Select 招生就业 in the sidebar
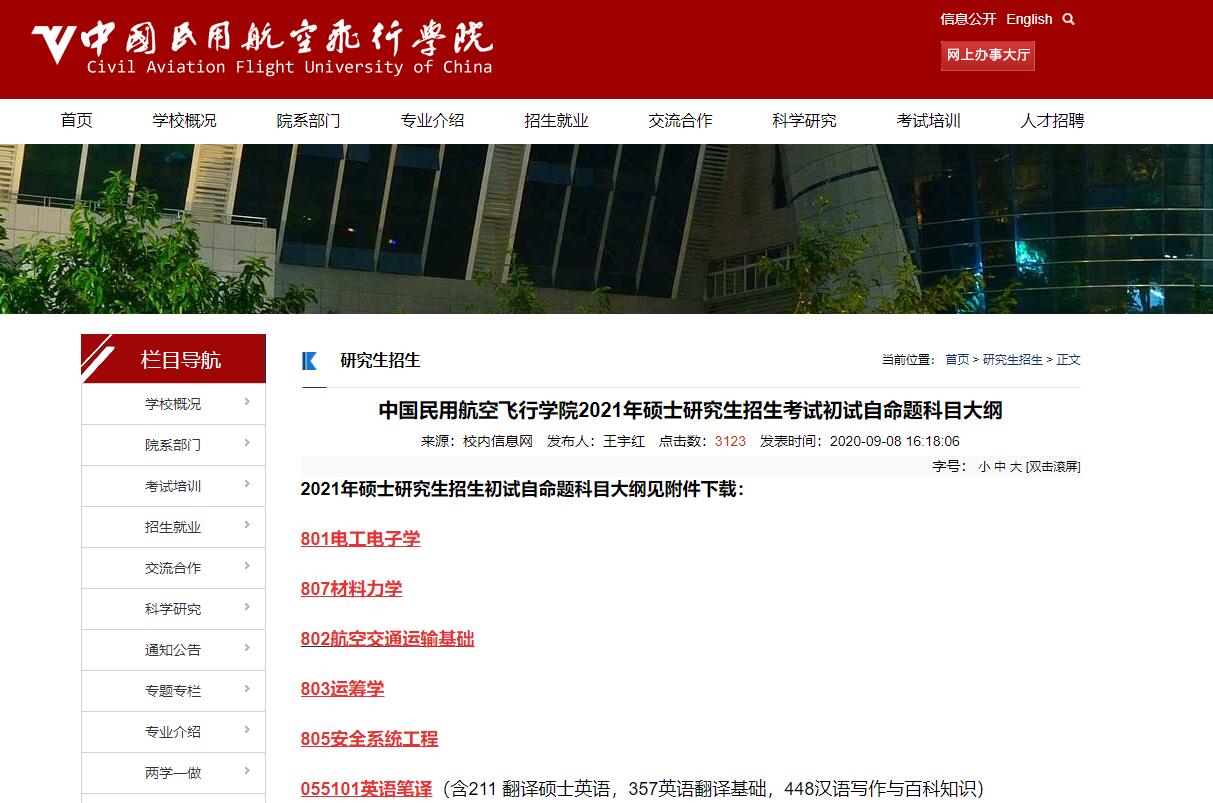Image resolution: width=1213 pixels, height=803 pixels. pos(173,527)
